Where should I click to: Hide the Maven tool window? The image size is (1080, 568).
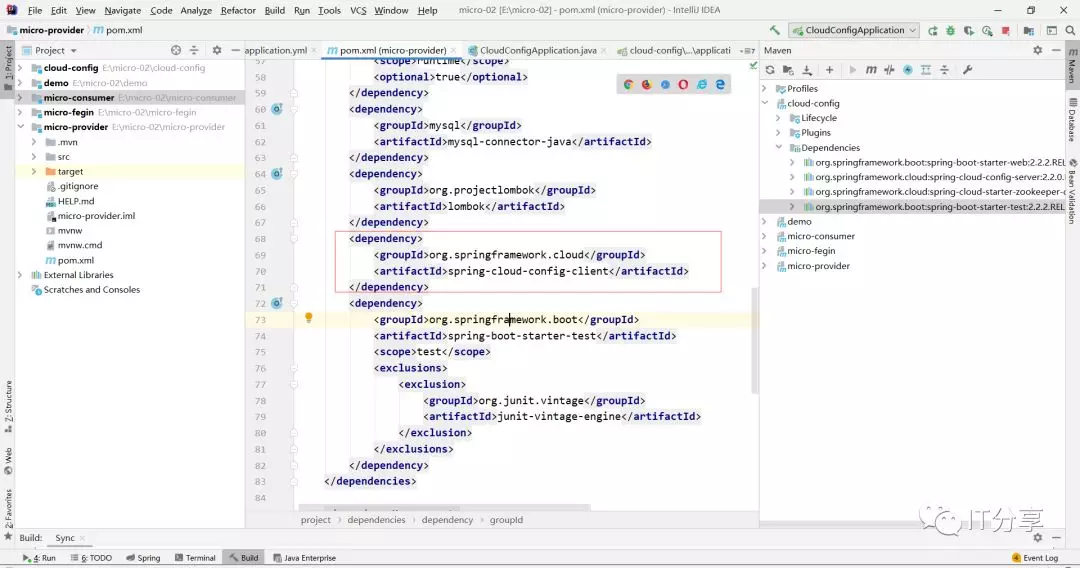click(1057, 50)
